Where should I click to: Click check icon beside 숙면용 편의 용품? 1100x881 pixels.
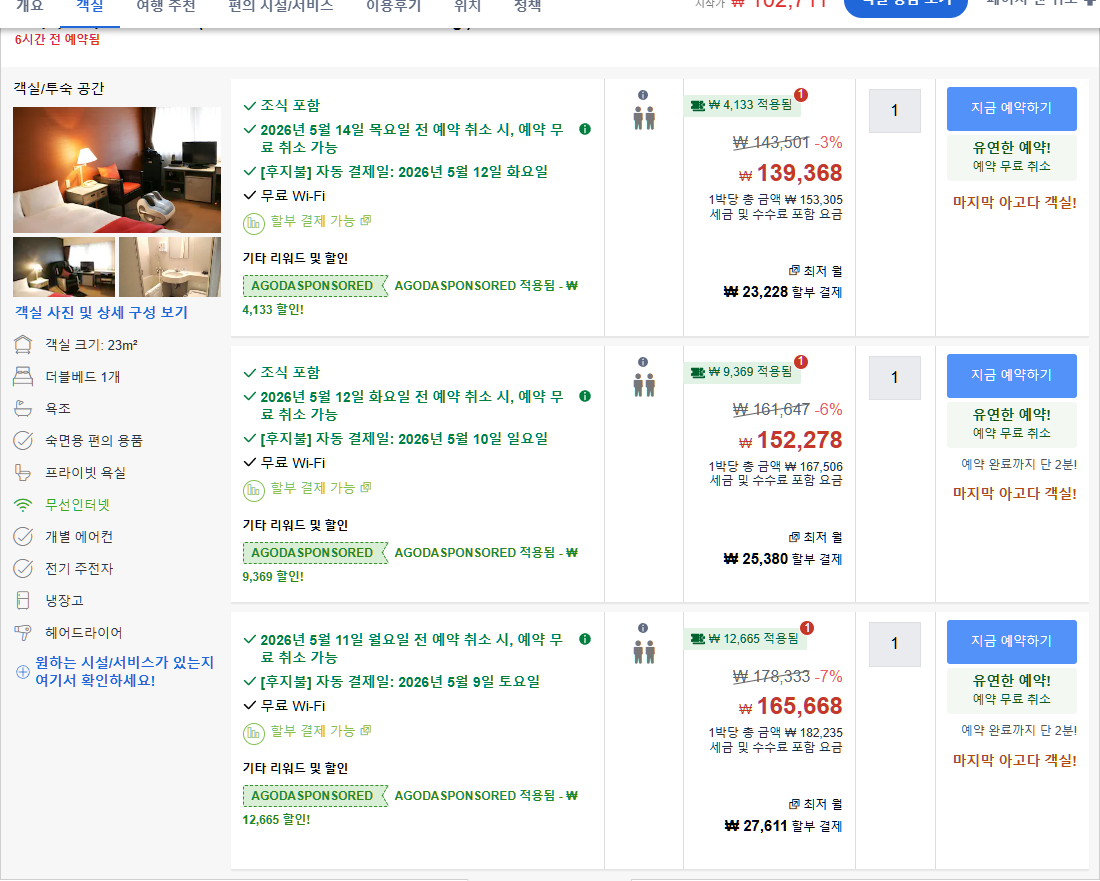(x=23, y=440)
